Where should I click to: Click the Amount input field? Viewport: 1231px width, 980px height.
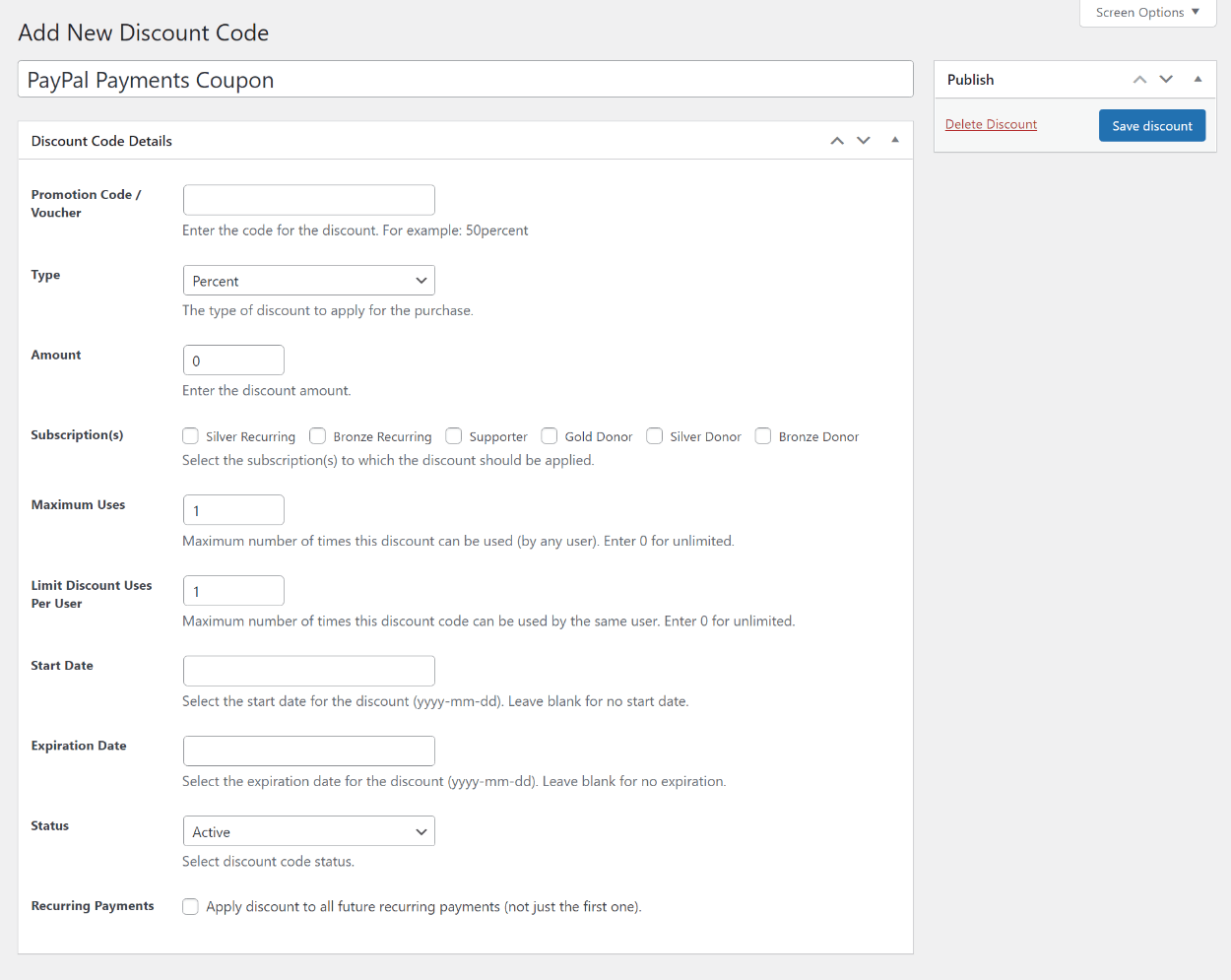tap(233, 360)
